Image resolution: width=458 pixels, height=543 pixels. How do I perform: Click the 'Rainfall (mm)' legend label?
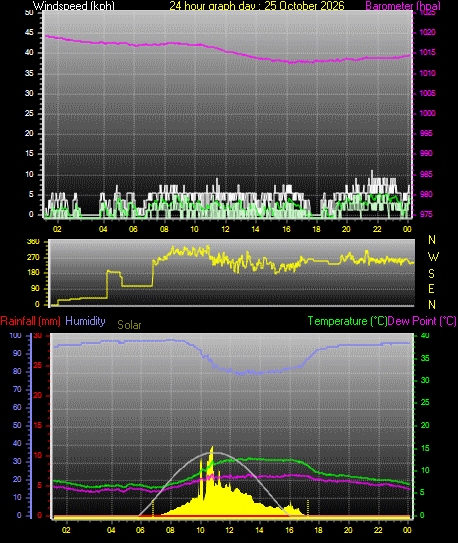[30, 321]
